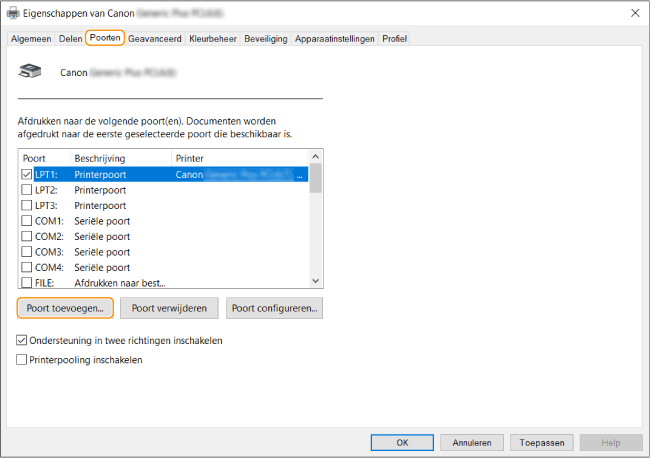The width and height of the screenshot is (650, 458).
Task: Enable the COM1 serial port checkbox
Action: click(x=26, y=221)
